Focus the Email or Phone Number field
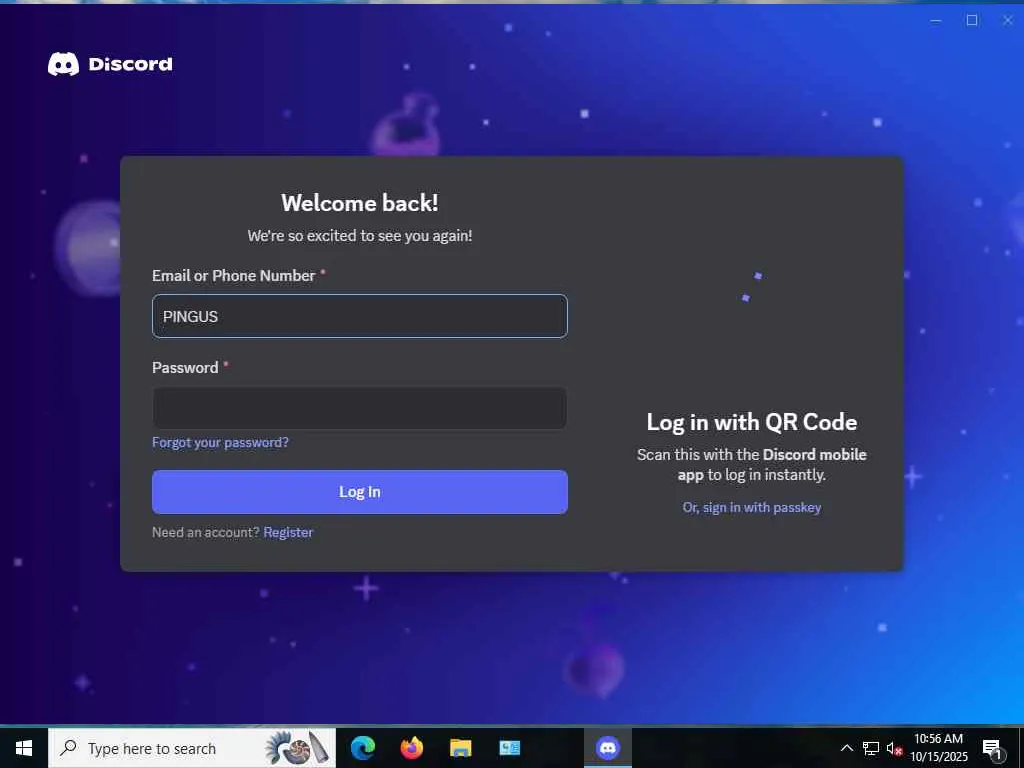 (360, 316)
